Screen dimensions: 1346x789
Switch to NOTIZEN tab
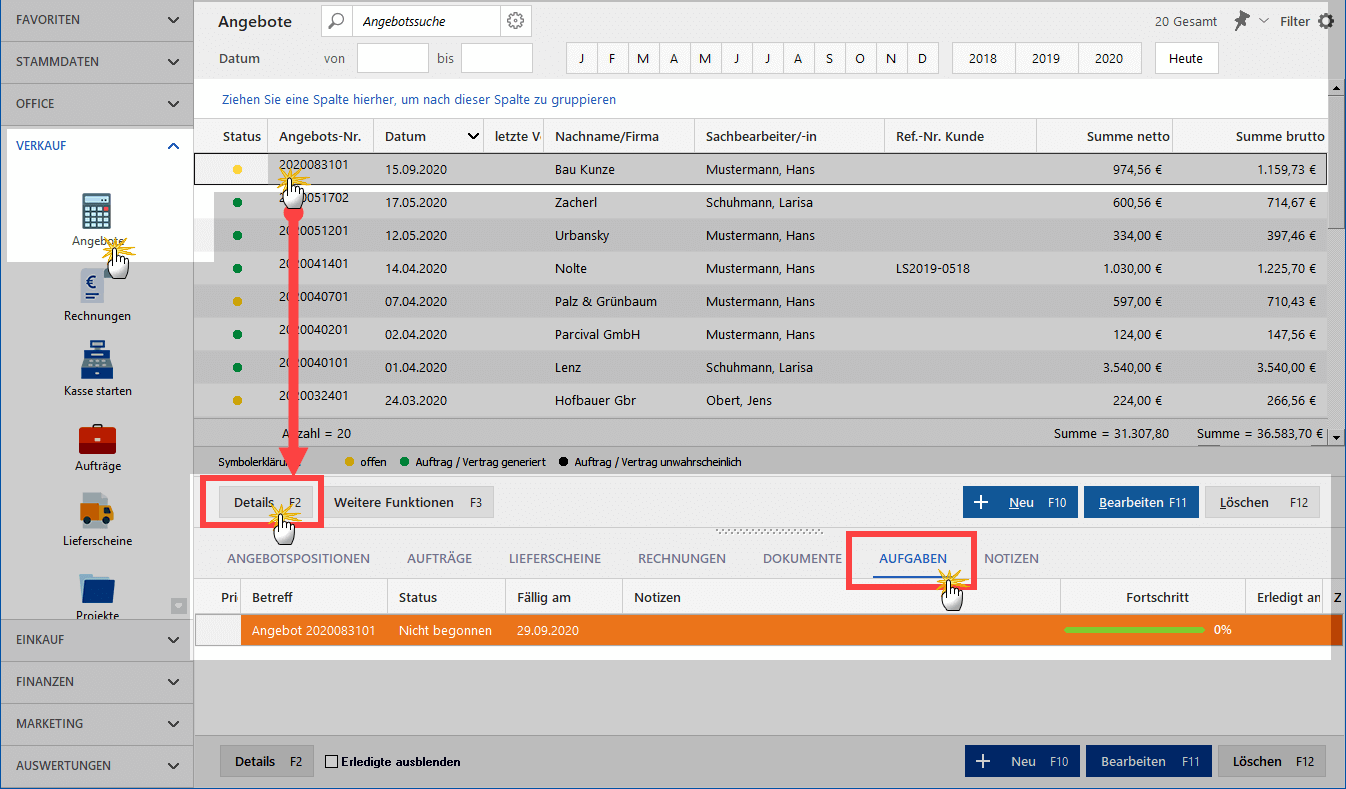point(1011,558)
